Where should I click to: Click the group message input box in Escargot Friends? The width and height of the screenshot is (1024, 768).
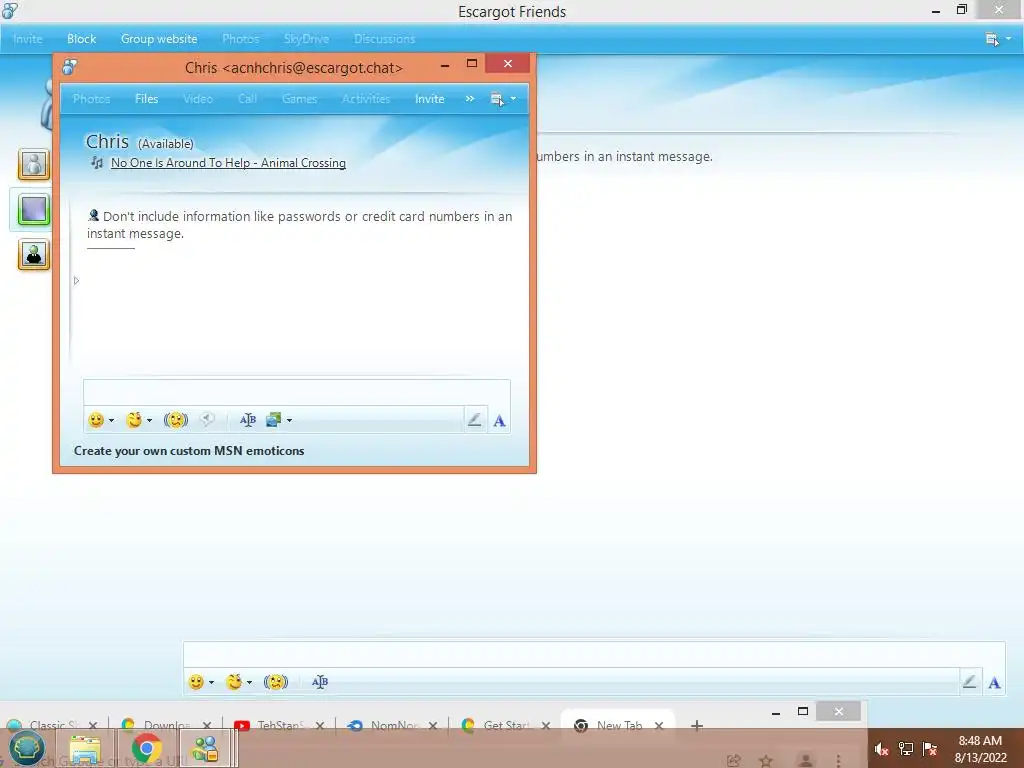pos(594,654)
